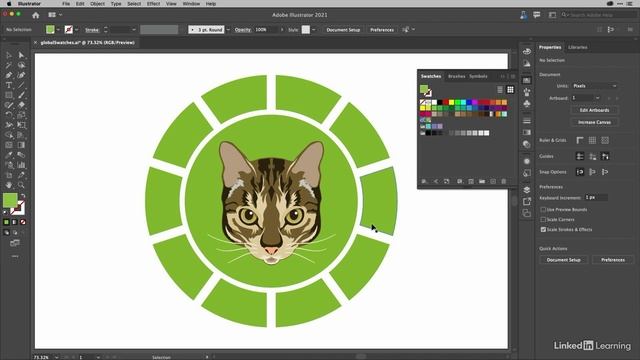The width and height of the screenshot is (640, 360).
Task: Select the Rotate tool
Action: pos(9,115)
